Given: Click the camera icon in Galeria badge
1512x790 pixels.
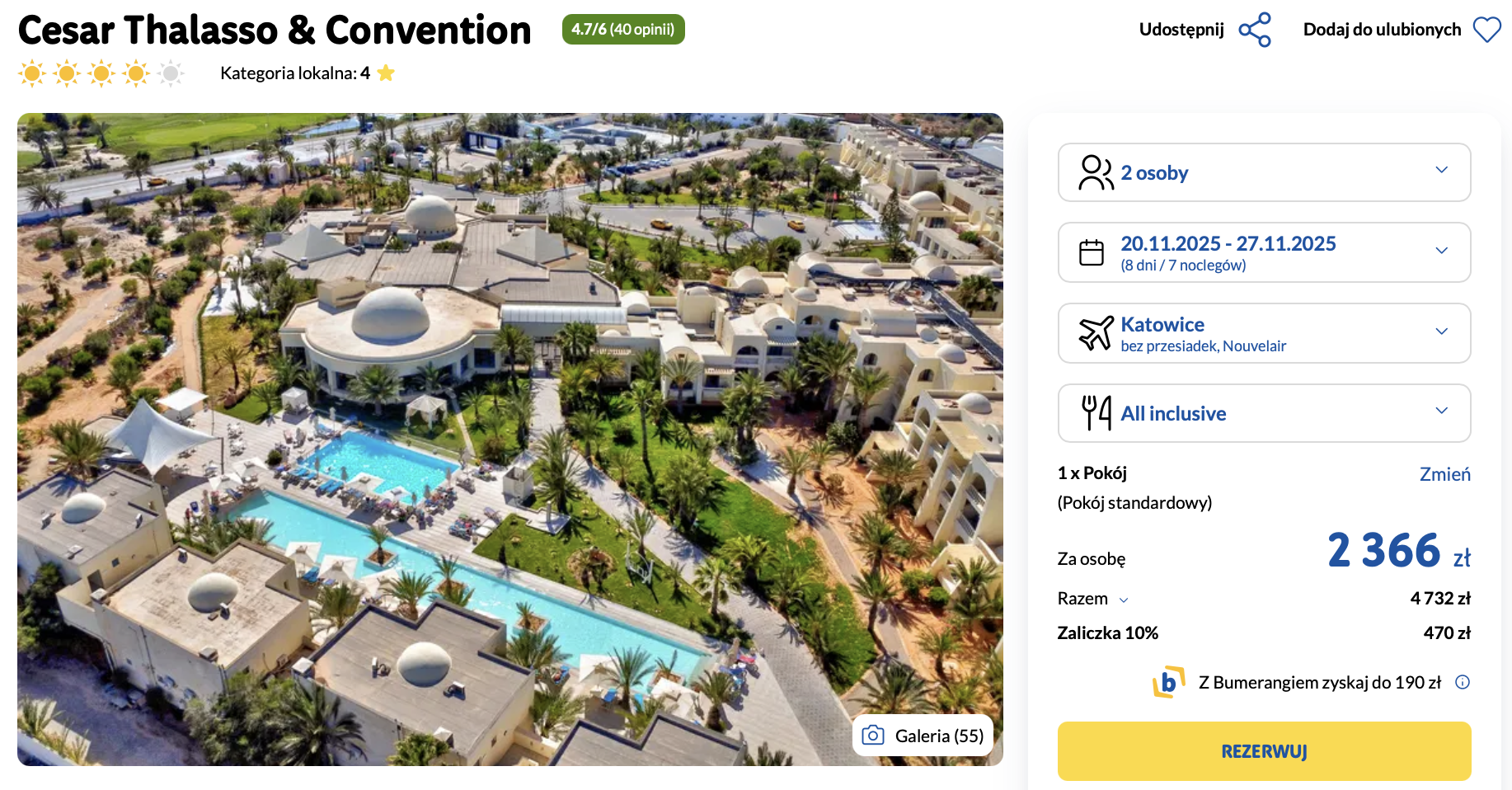Looking at the screenshot, I should point(873,736).
